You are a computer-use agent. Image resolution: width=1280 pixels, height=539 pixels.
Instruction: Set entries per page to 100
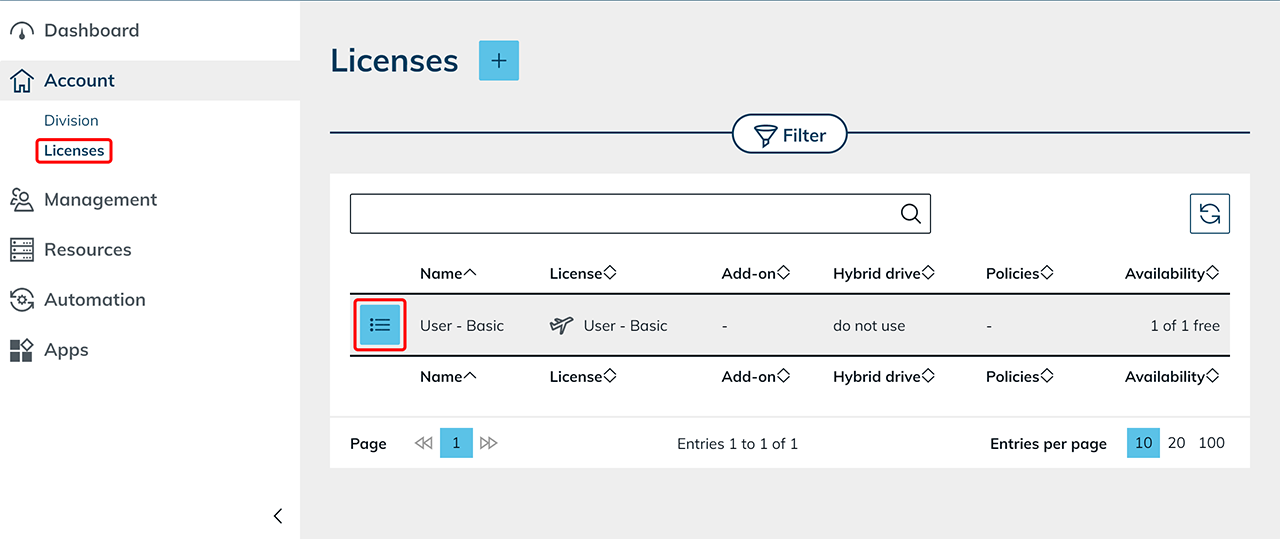pyautogui.click(x=1211, y=443)
